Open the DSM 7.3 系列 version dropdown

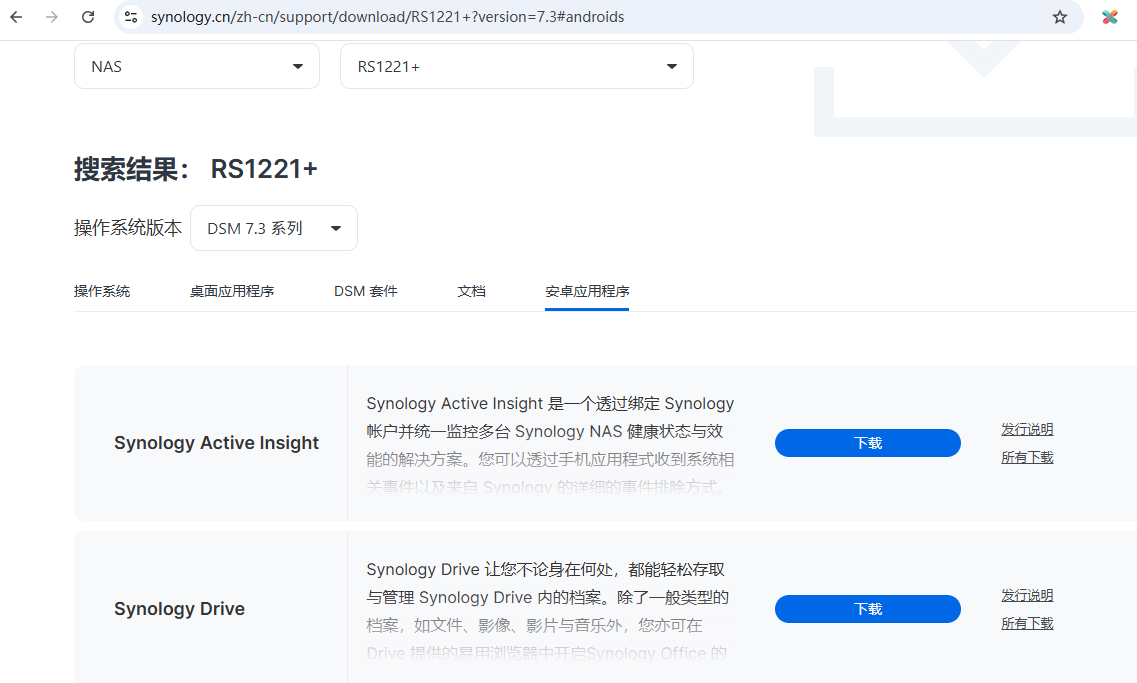pos(273,228)
